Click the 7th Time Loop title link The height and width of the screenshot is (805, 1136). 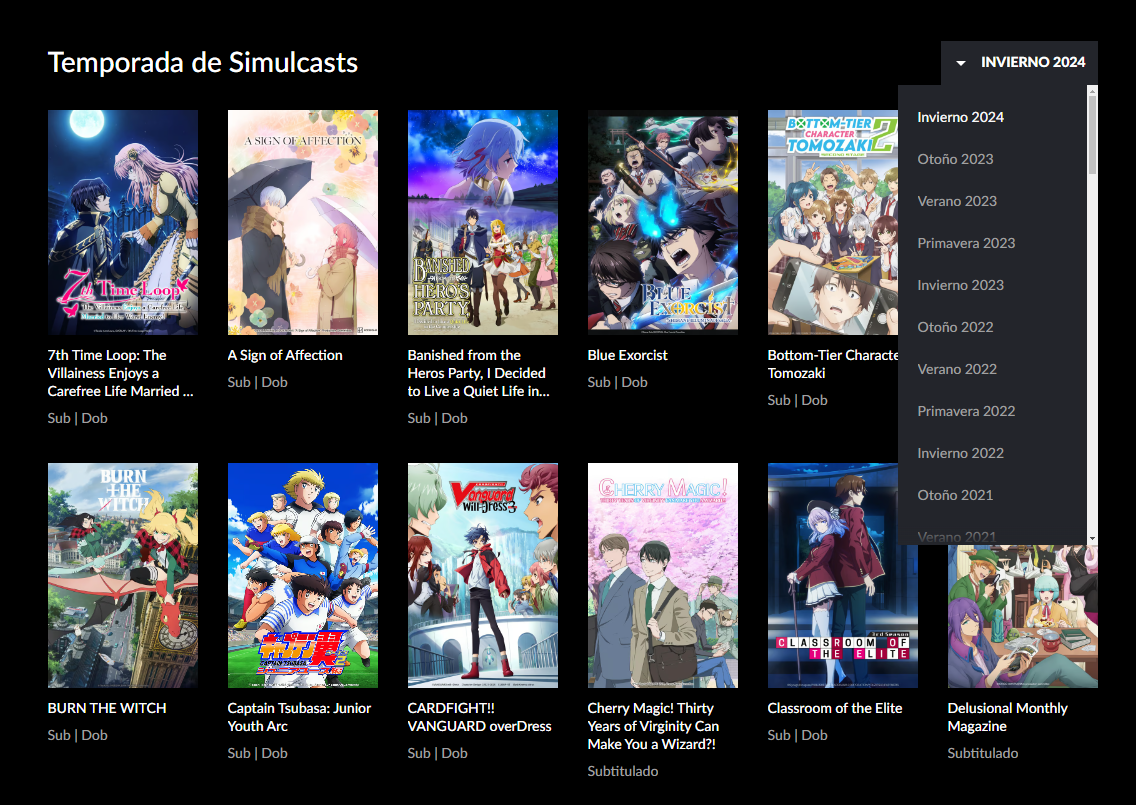click(x=120, y=373)
